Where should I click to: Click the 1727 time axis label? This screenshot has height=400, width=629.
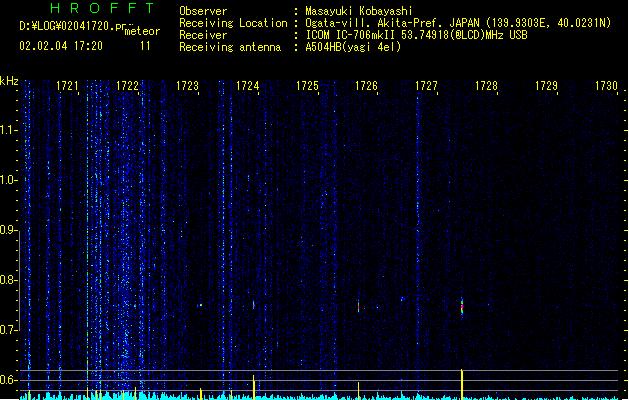coord(426,86)
